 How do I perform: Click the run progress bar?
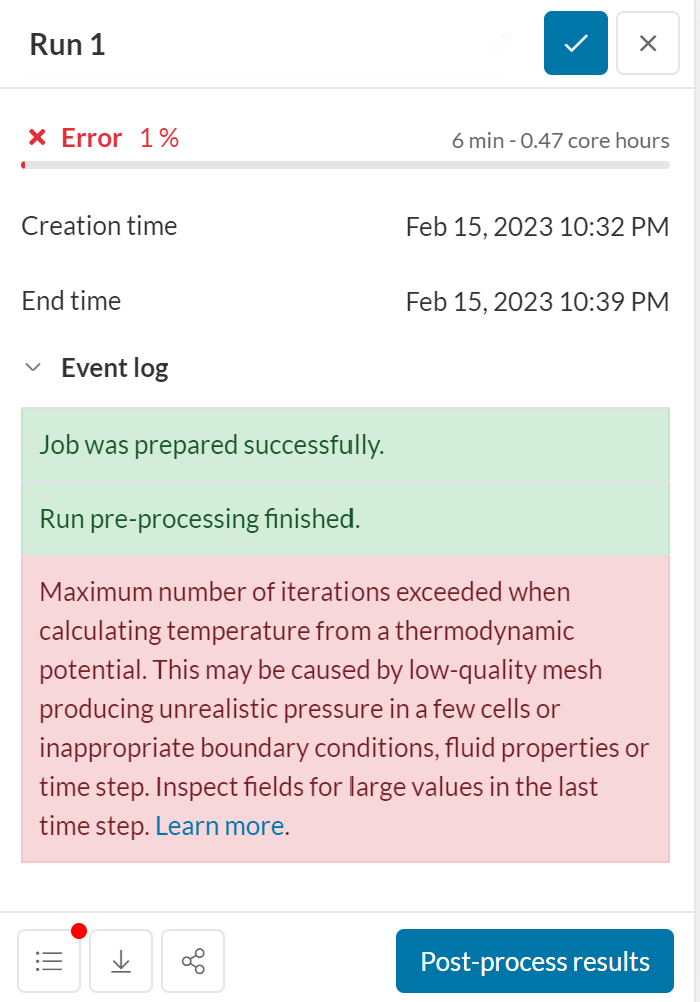345,166
